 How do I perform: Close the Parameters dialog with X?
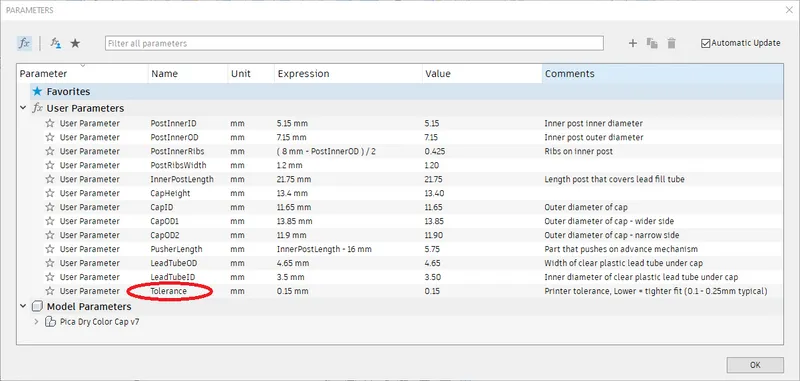(x=789, y=10)
